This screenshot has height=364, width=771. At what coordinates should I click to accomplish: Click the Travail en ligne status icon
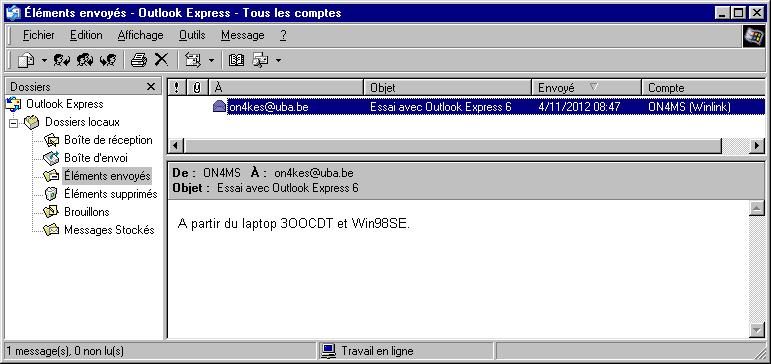328,351
